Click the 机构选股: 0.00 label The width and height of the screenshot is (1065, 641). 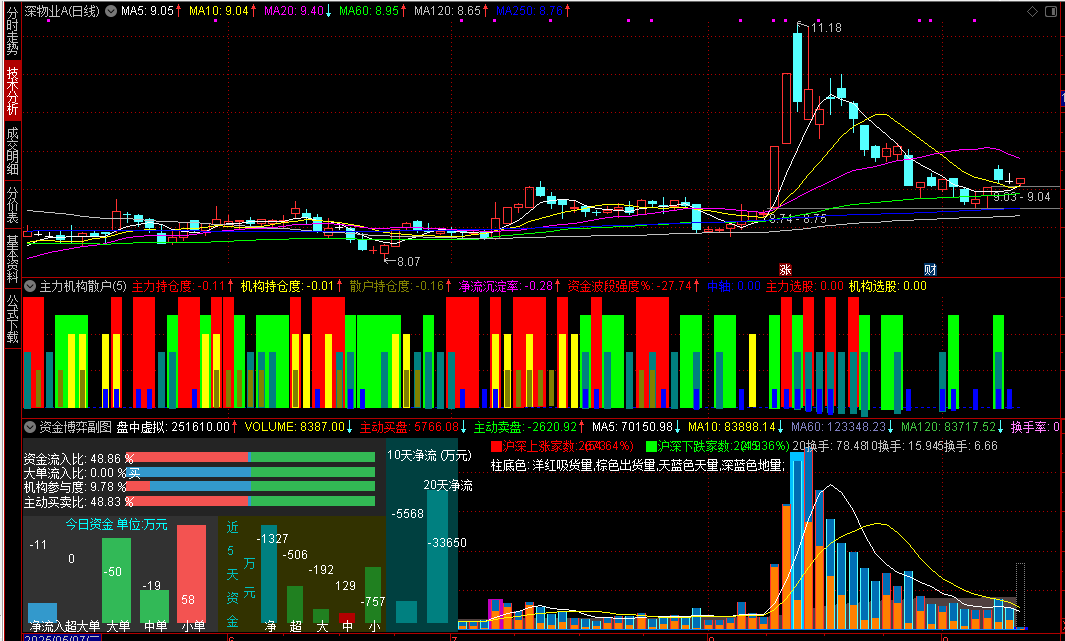(x=888, y=287)
